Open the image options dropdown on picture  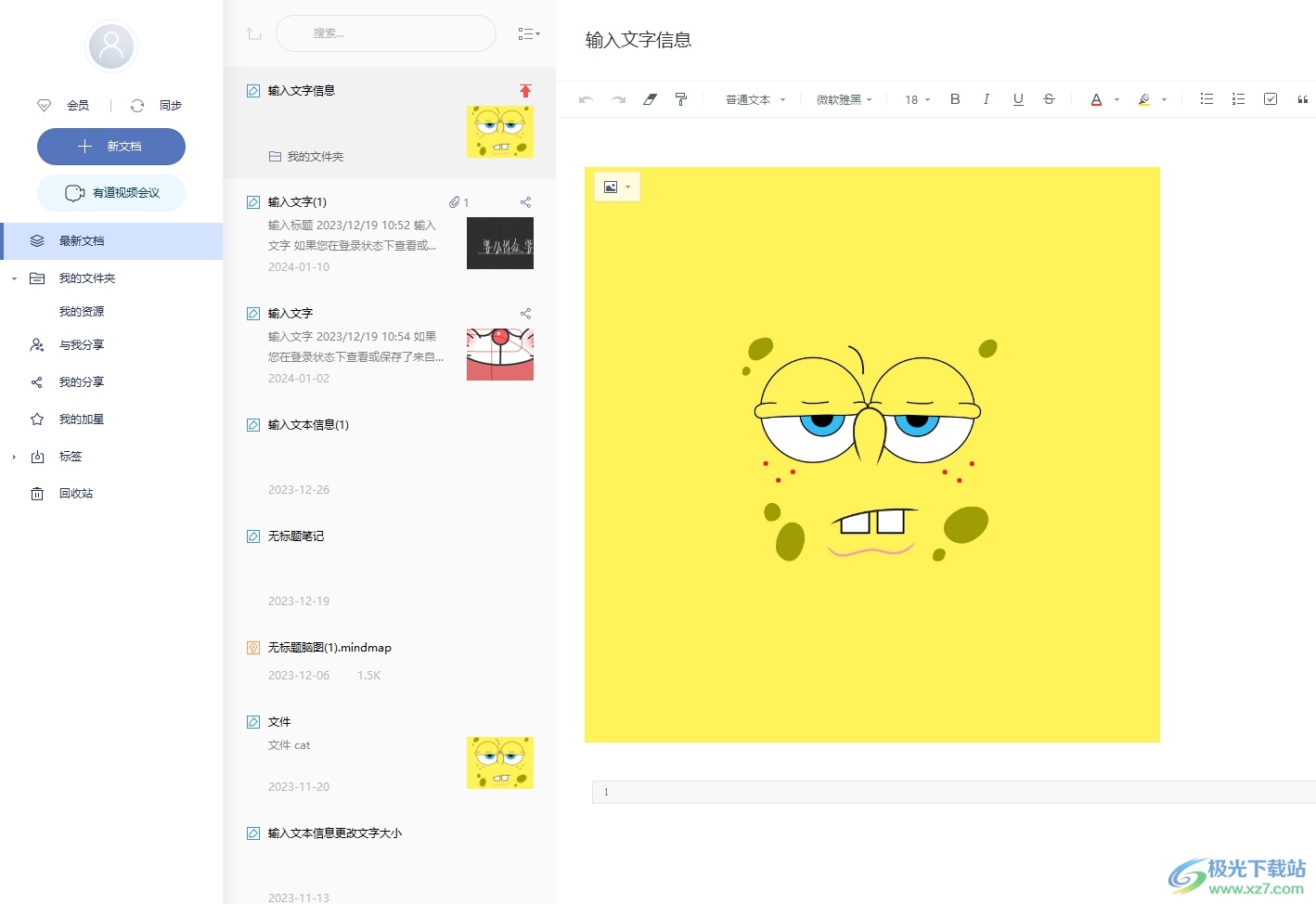click(617, 187)
